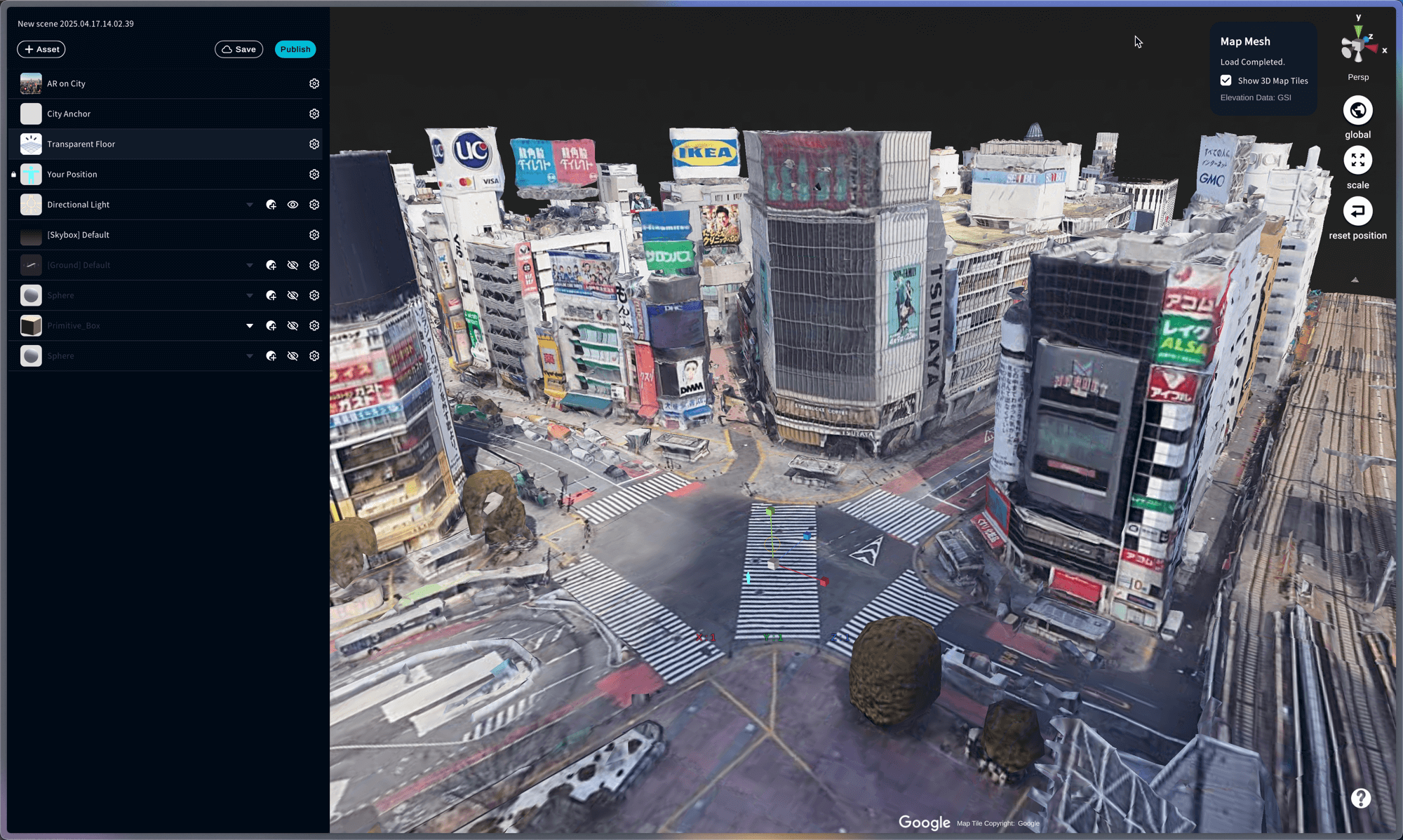Open settings gear for Primitive_Box
The width and height of the screenshot is (1403, 840).
314,325
